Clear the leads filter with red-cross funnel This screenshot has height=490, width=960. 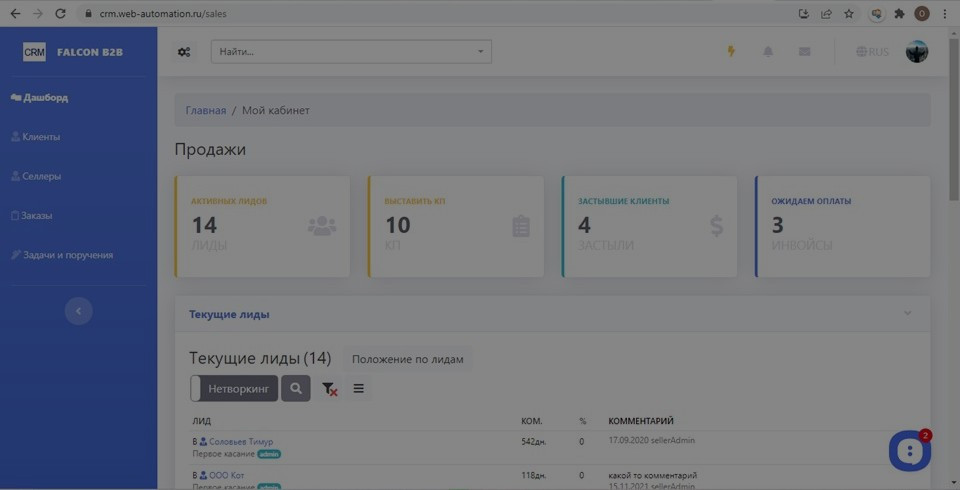(x=329, y=389)
